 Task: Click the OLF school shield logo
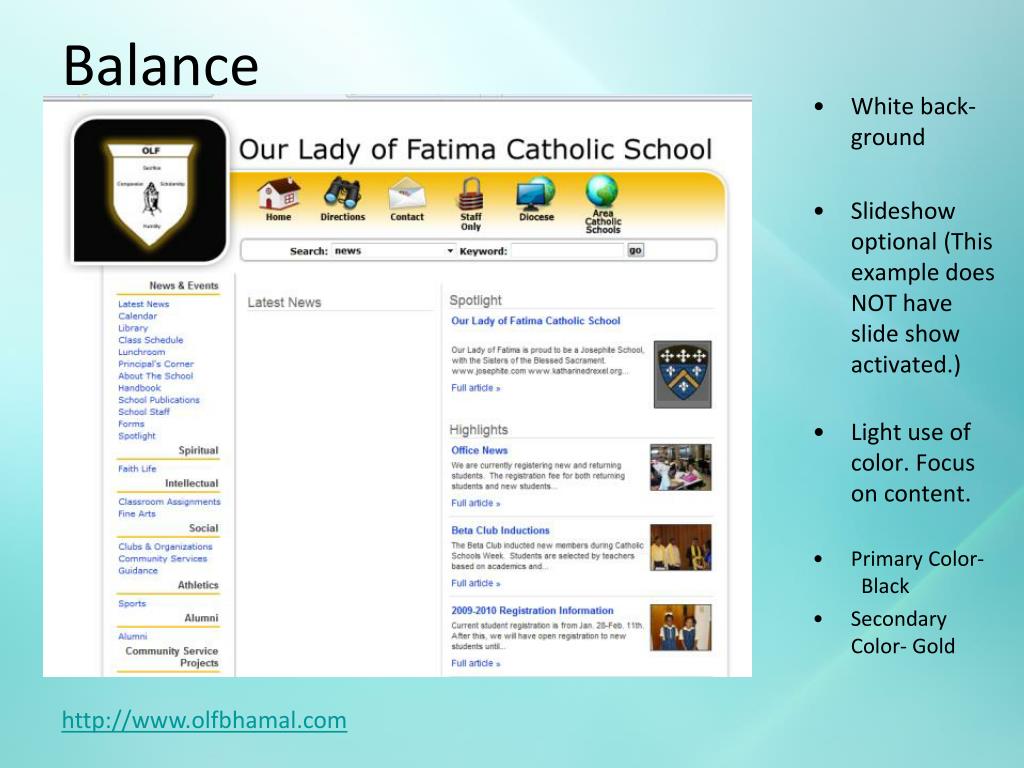point(151,193)
